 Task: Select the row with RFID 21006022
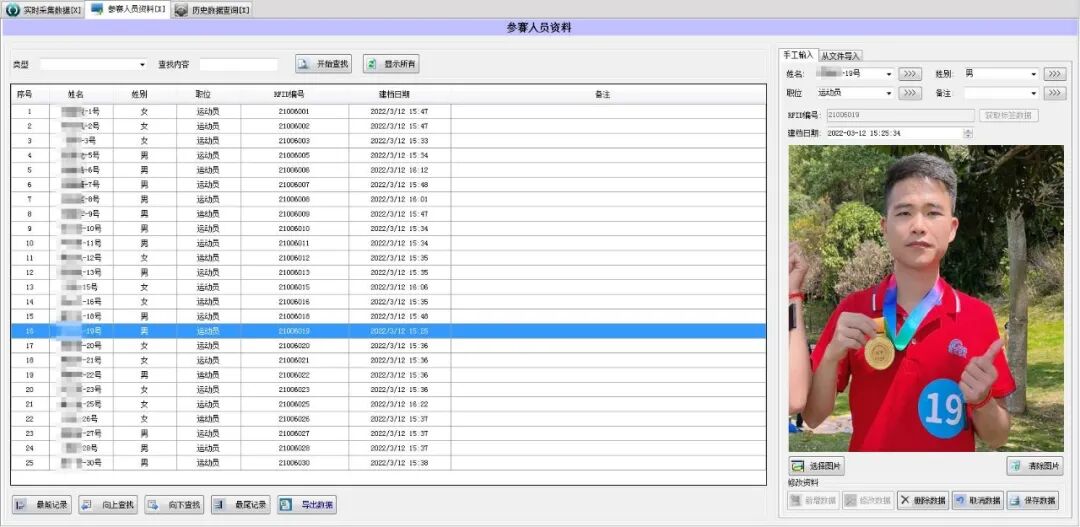(x=388, y=375)
